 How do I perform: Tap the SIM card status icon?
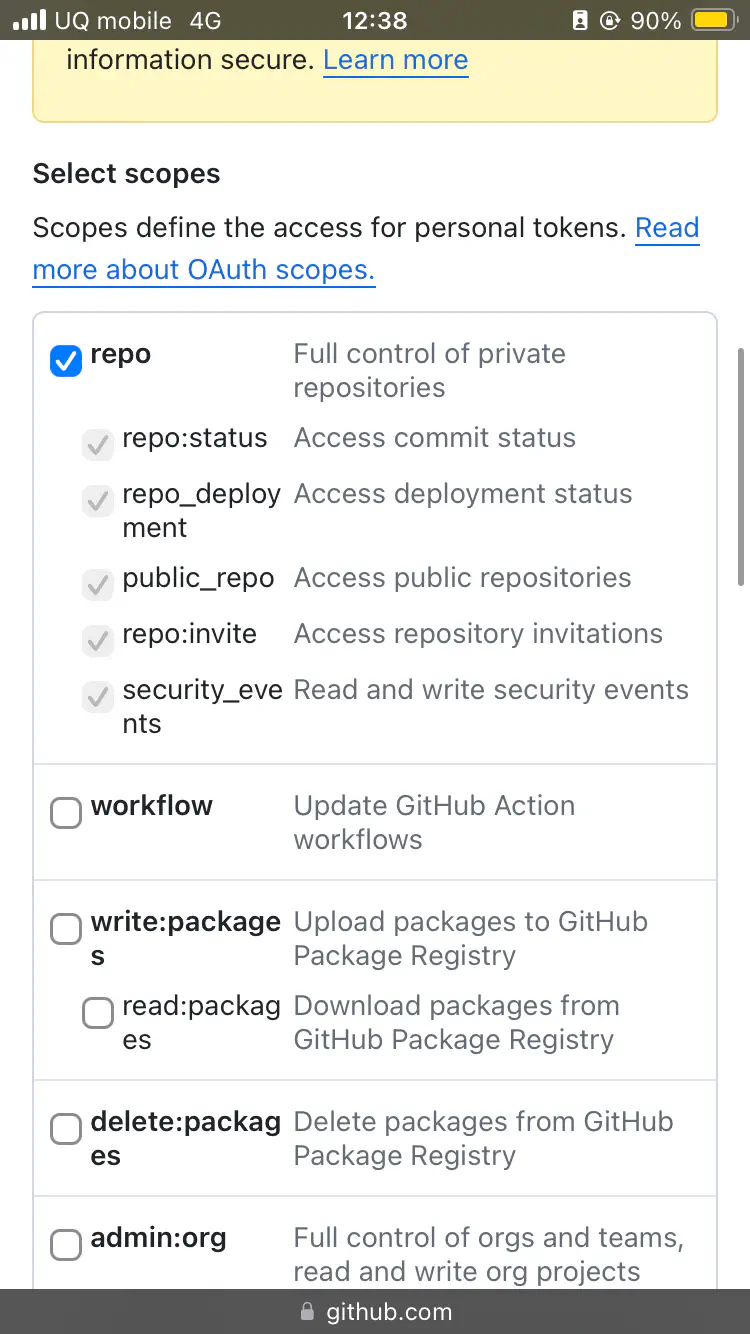pyautogui.click(x=579, y=20)
